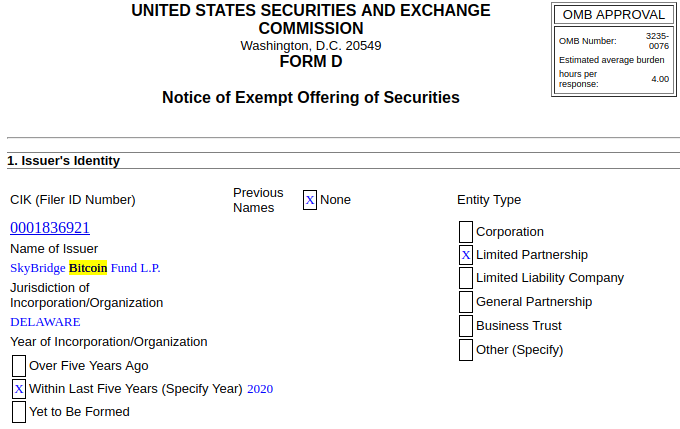Click the FORM D heading

tap(311, 62)
